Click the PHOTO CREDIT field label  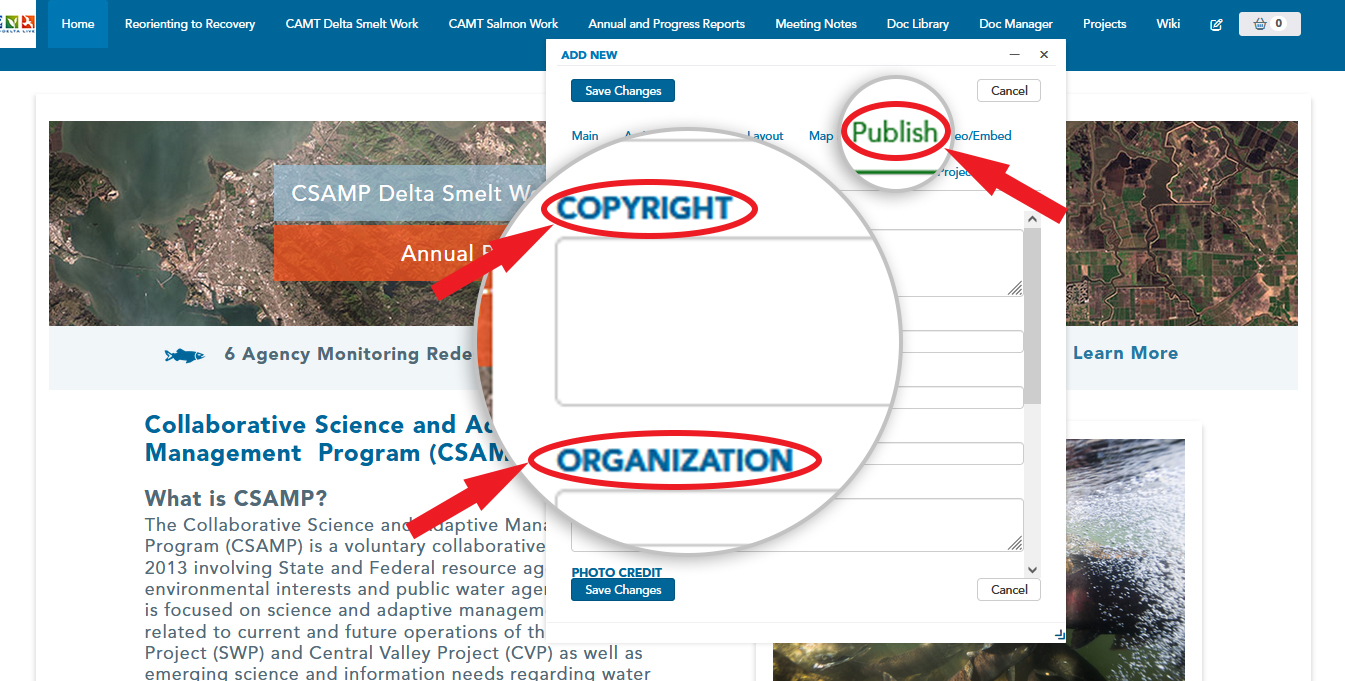(x=617, y=573)
